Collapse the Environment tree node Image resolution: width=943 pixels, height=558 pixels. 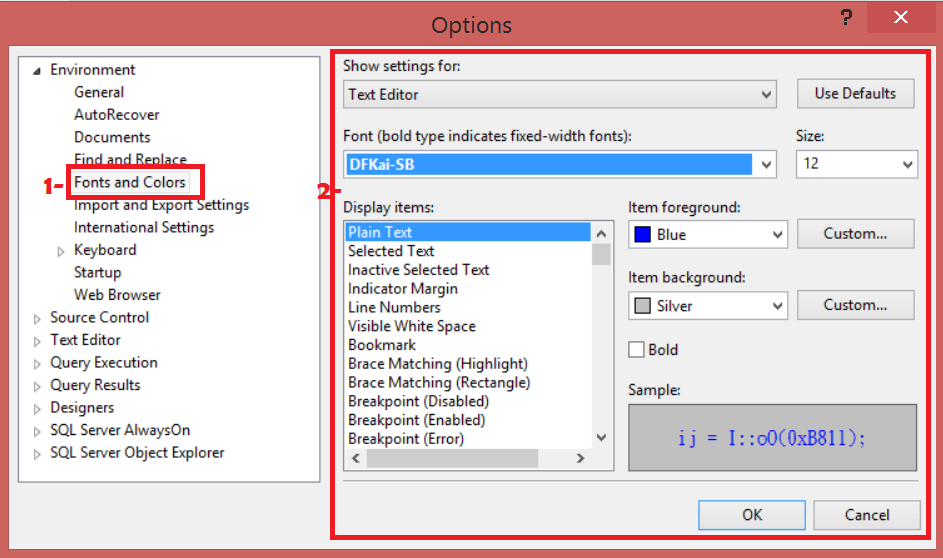click(x=37, y=71)
